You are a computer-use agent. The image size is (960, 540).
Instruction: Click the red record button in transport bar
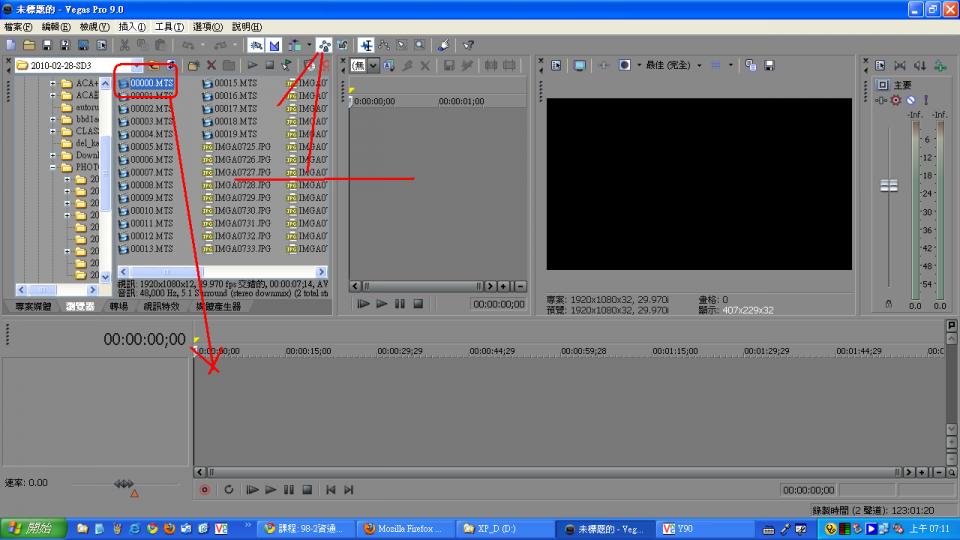coord(205,490)
